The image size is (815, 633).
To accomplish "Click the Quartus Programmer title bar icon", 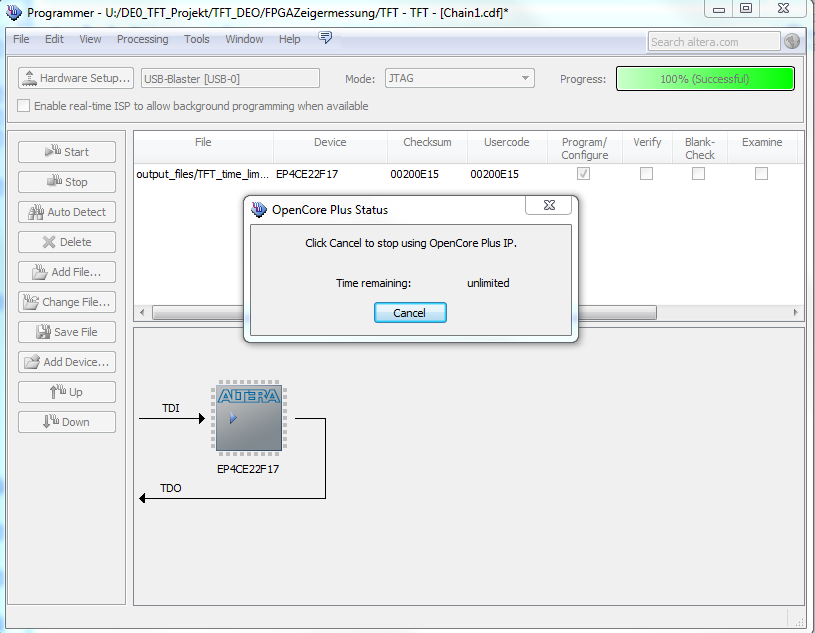I will pyautogui.click(x=14, y=12).
